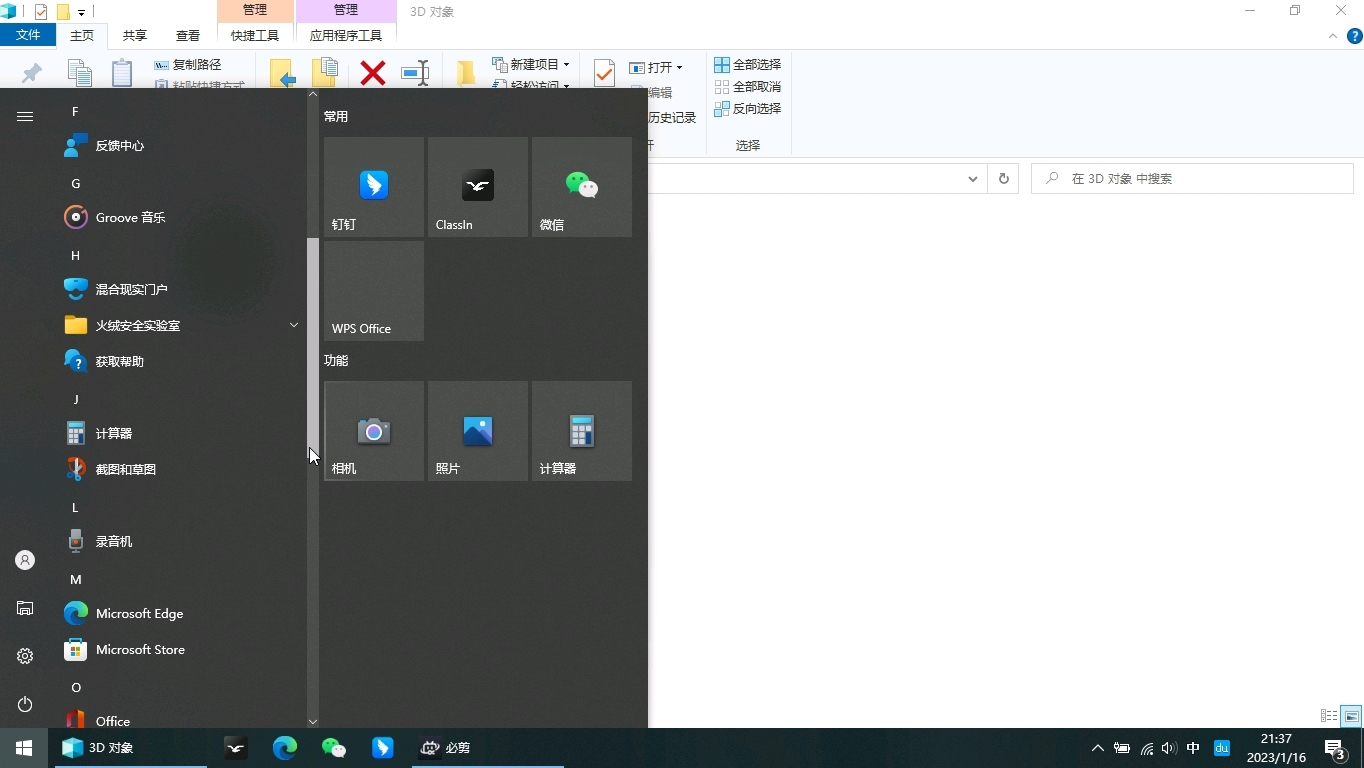Show hidden tray icons chevron
Viewport: 1364px width, 768px height.
[x=1097, y=748]
